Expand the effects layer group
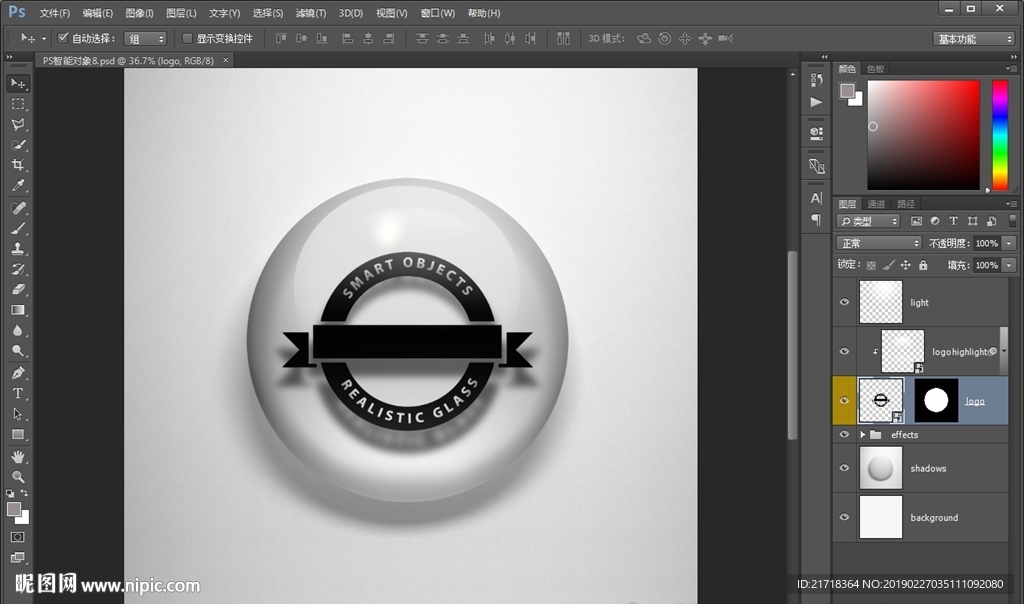 (x=862, y=435)
